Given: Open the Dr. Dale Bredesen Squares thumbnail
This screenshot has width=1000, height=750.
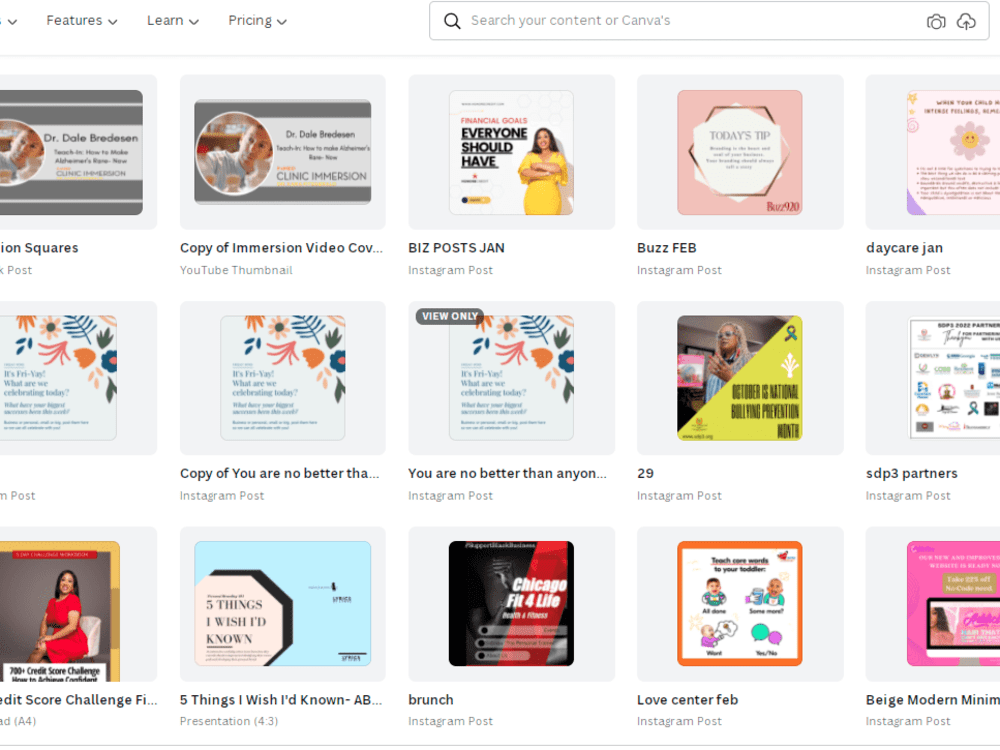Looking at the screenshot, I should tap(78, 152).
